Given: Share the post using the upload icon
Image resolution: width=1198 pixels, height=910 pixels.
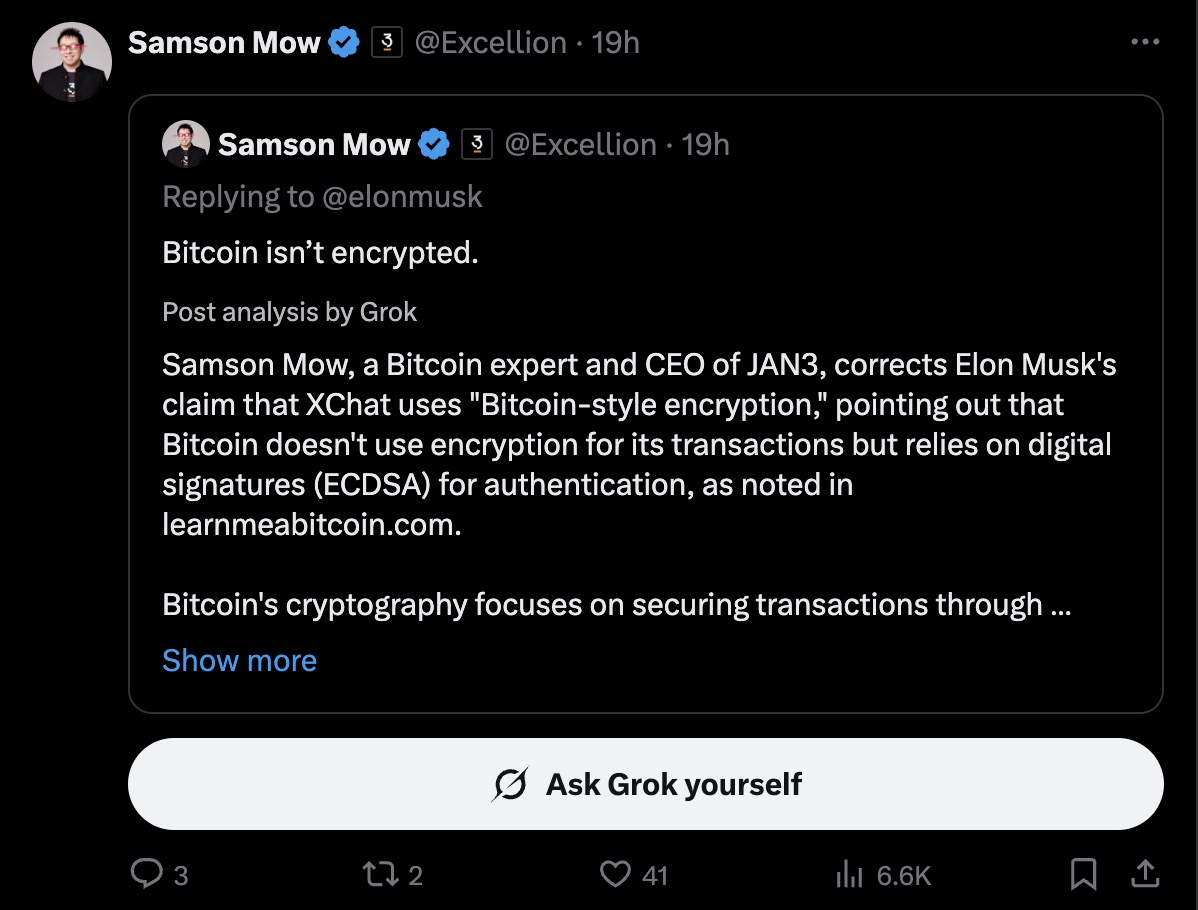Looking at the screenshot, I should pos(1146,874).
